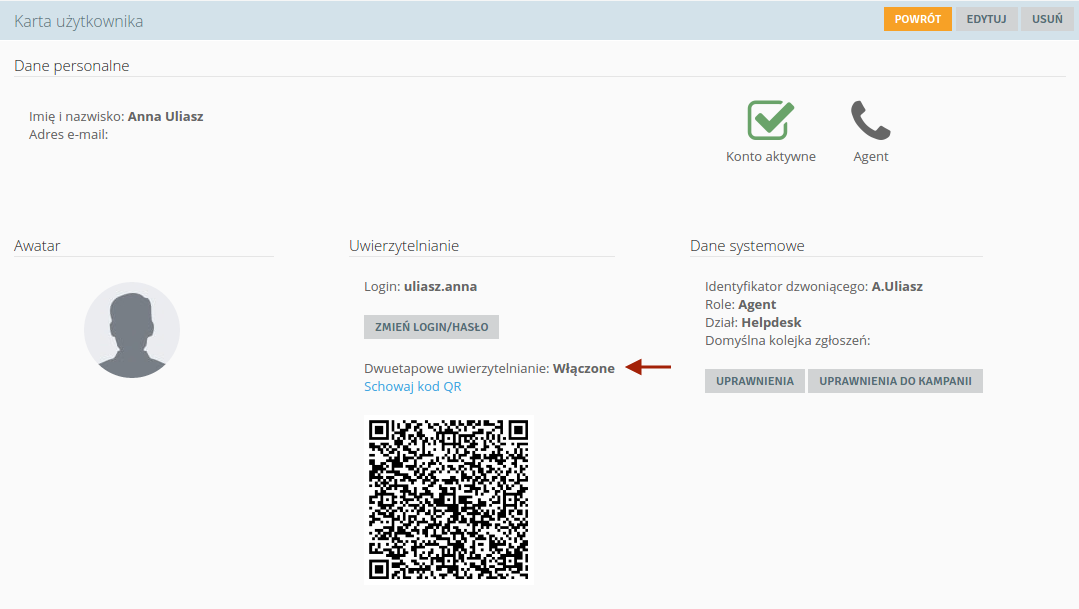Select the name text Anna Uliasz

[x=165, y=116]
